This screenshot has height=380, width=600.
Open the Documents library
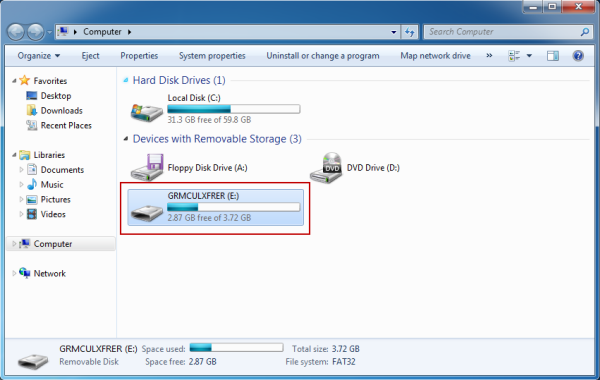[x=62, y=170]
